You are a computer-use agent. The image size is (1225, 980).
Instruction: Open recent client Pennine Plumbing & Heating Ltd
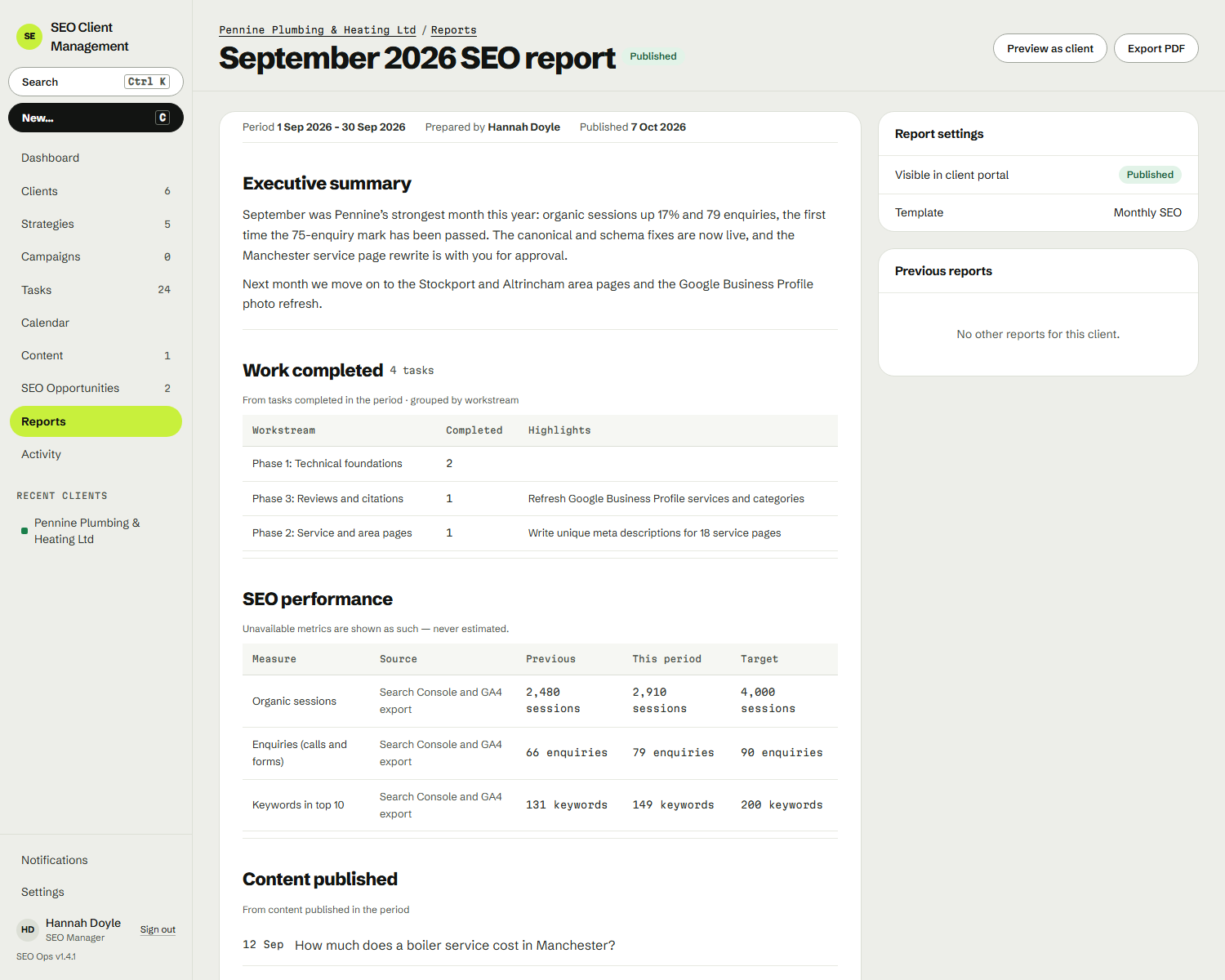click(x=96, y=531)
